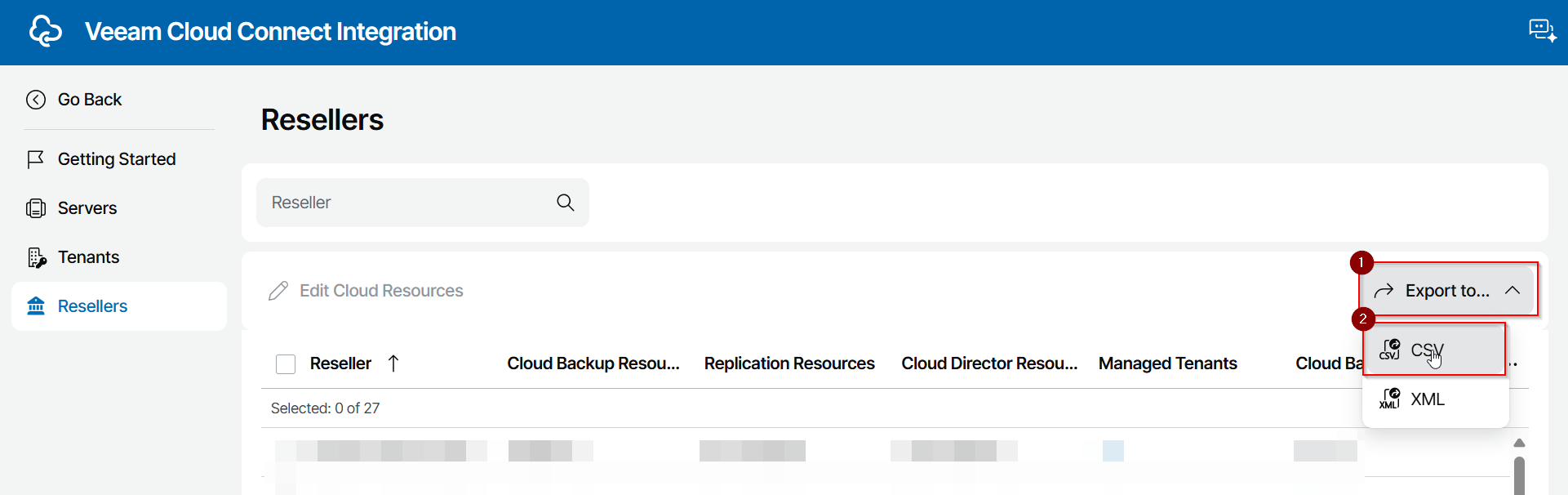Click the Tenants building icon
Screen dimensions: 1568x495
coord(37,257)
